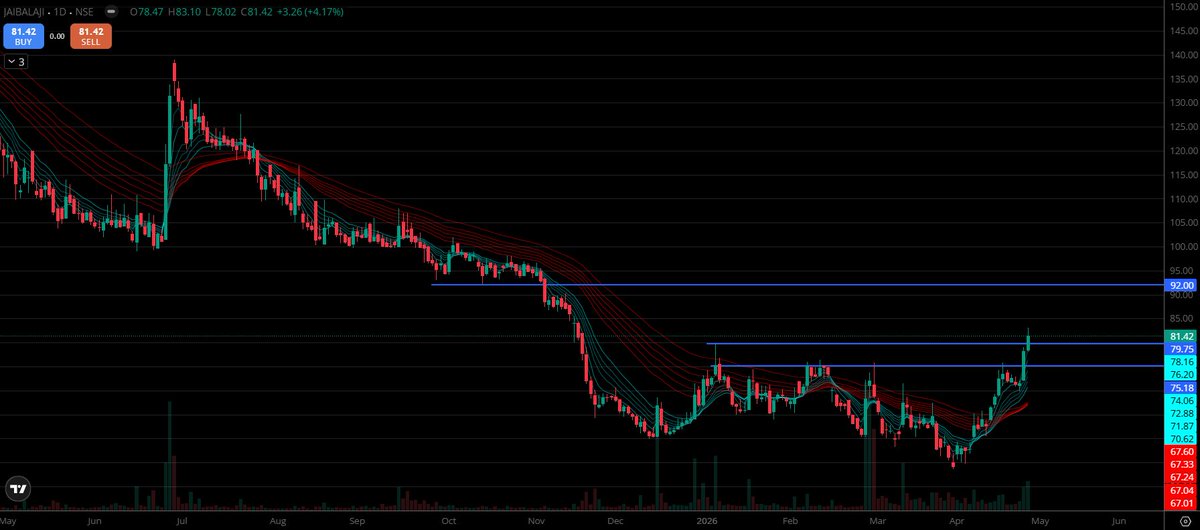Image resolution: width=1200 pixels, height=530 pixels.
Task: Click the Dec label on time axis
Action: coord(614,521)
